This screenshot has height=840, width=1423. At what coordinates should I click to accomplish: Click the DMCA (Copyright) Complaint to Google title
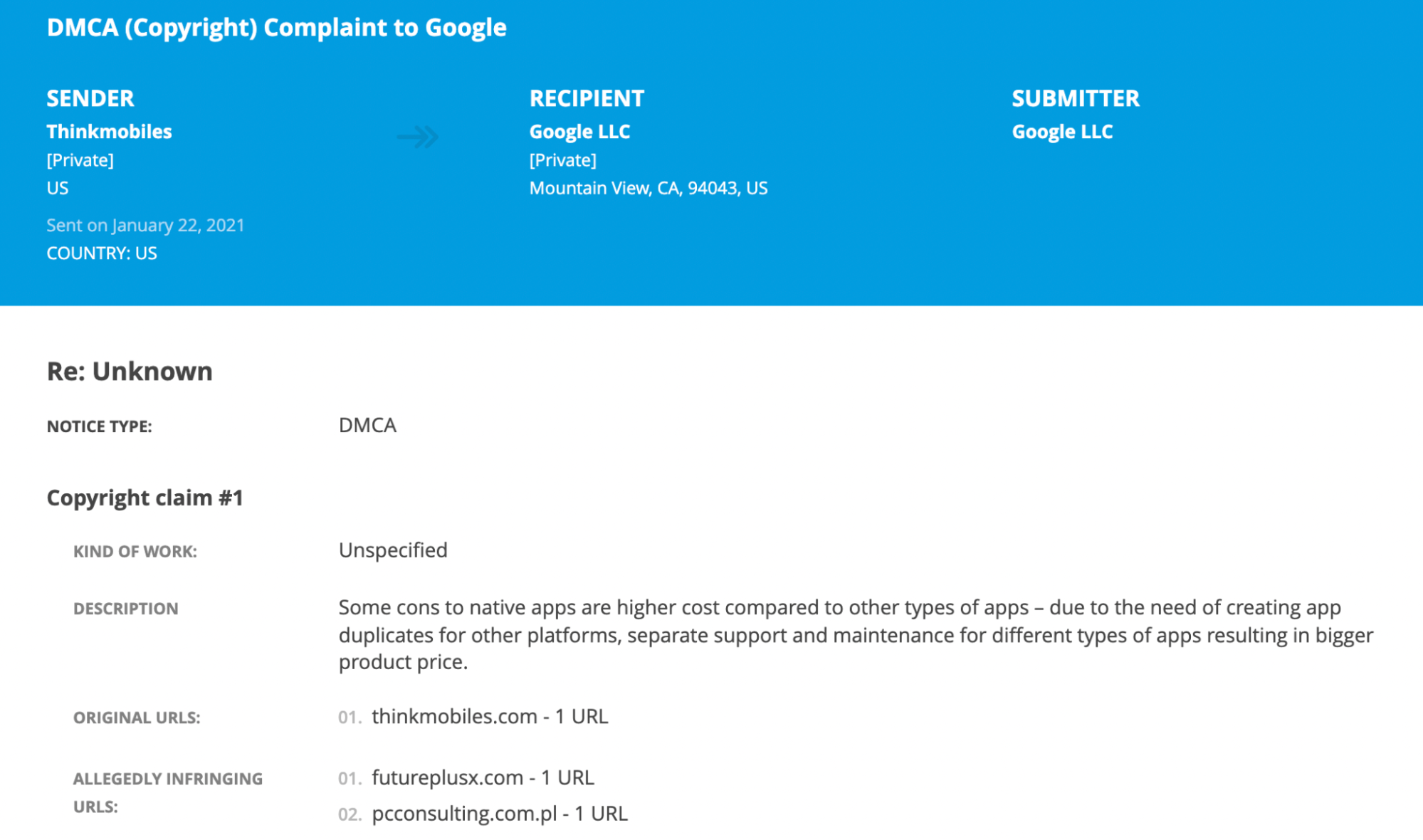click(x=276, y=28)
